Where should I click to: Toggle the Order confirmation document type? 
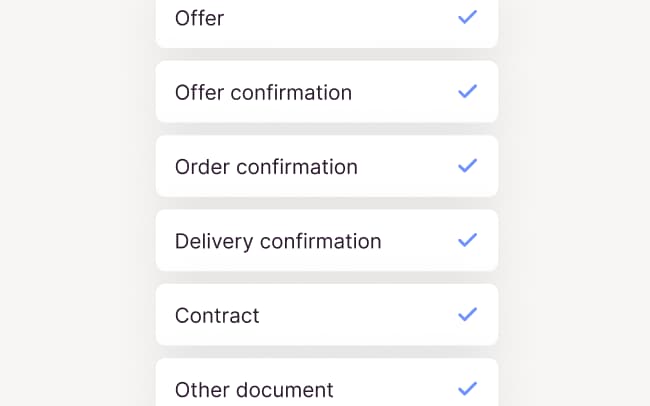coord(326,166)
